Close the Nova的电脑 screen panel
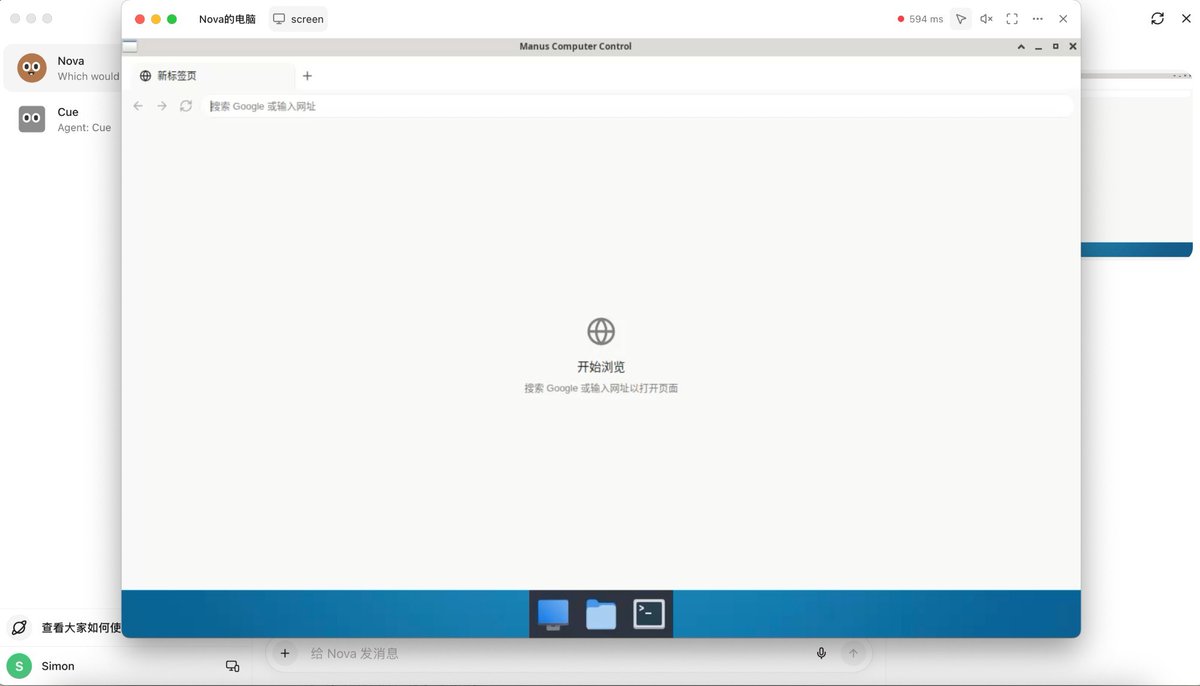 (x=1063, y=19)
